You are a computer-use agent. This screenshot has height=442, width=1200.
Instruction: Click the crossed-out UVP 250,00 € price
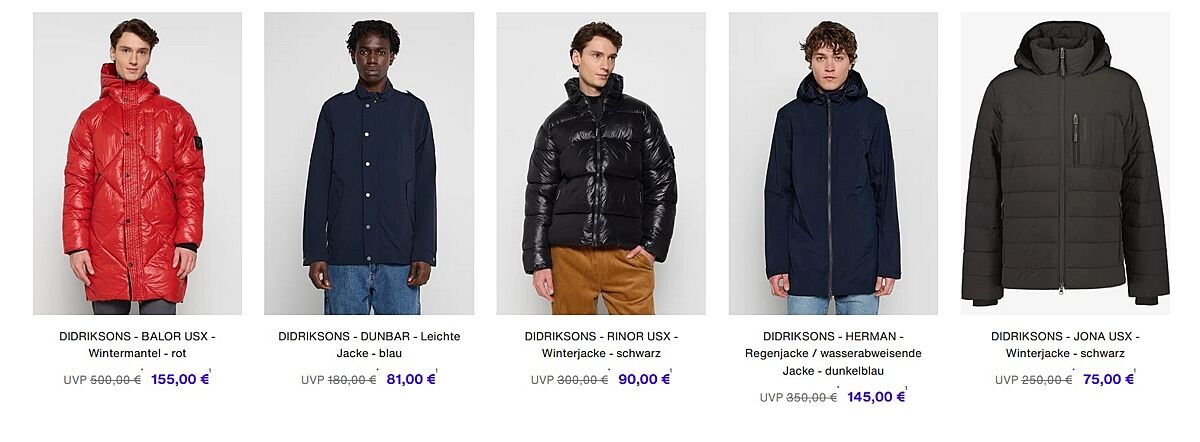pyautogui.click(x=1034, y=380)
